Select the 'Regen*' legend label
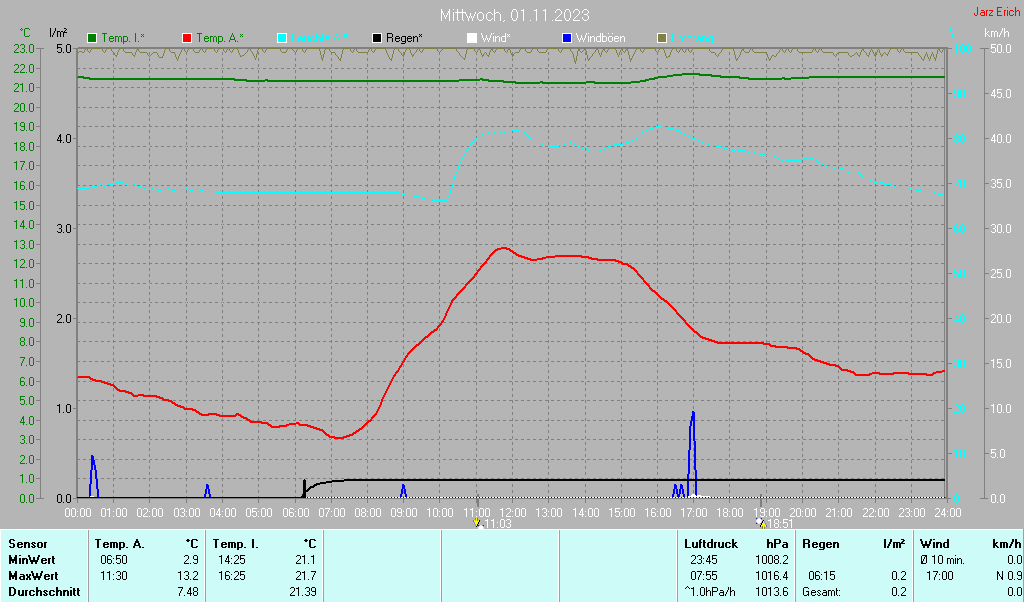Viewport: 1024px width, 602px height. coord(404,39)
